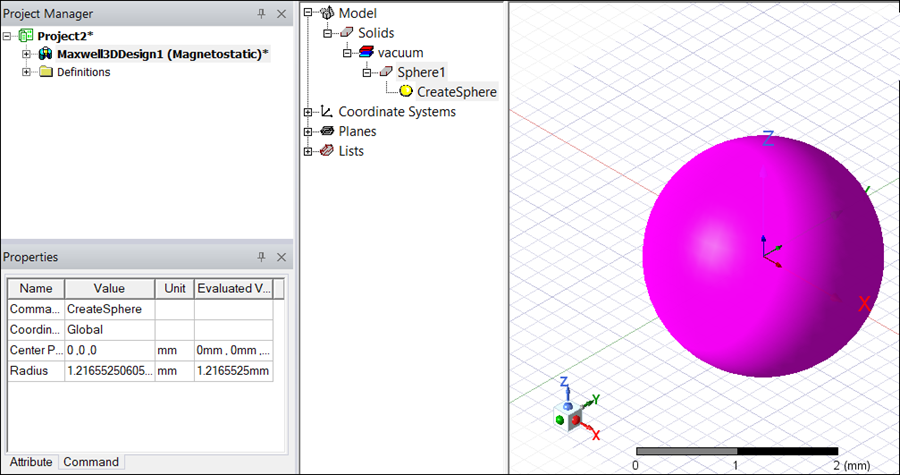Select CreateSphere operation in history tree
Image resolution: width=900 pixels, height=475 pixels.
(457, 92)
